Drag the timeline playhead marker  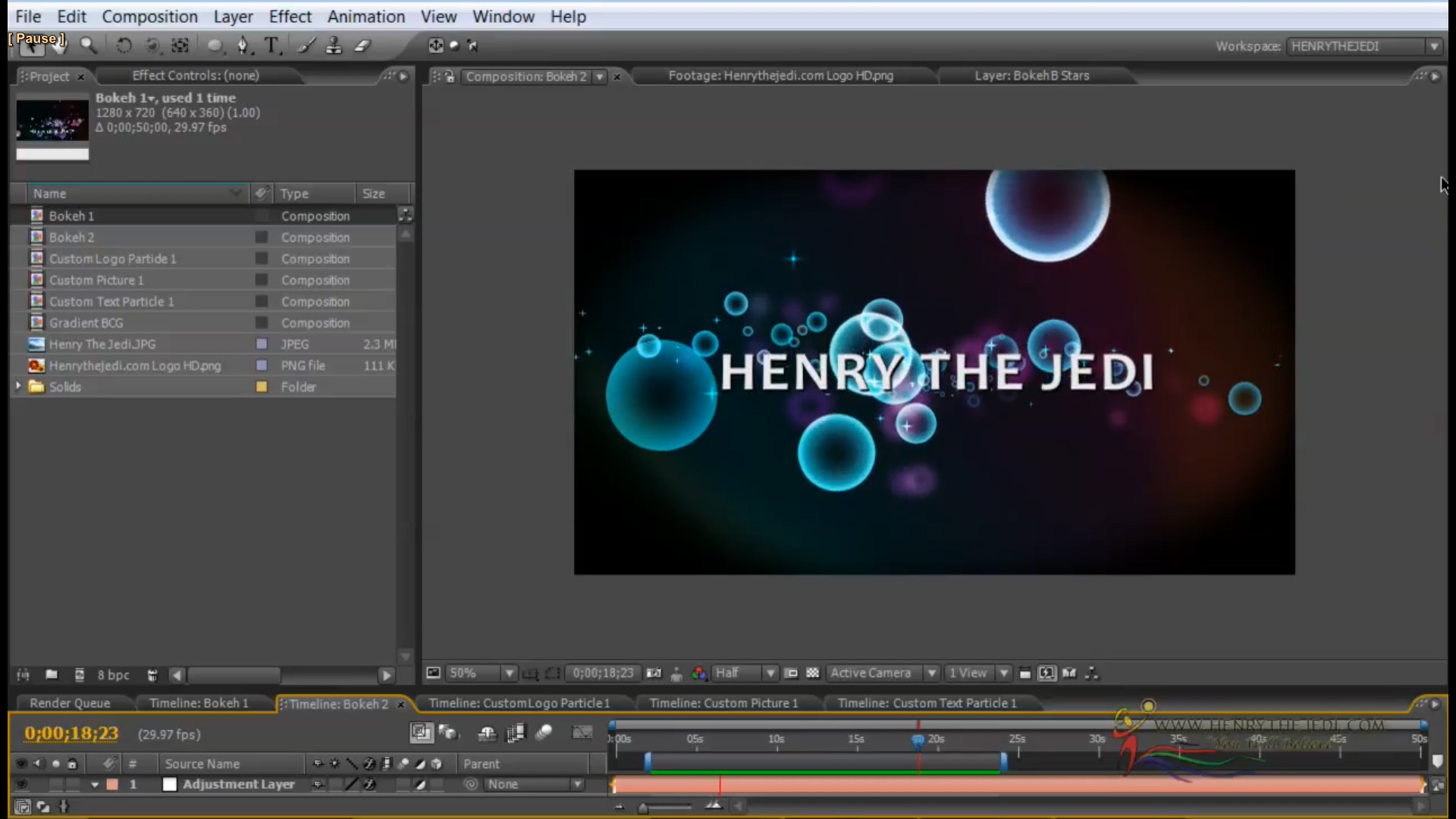pyautogui.click(x=917, y=740)
